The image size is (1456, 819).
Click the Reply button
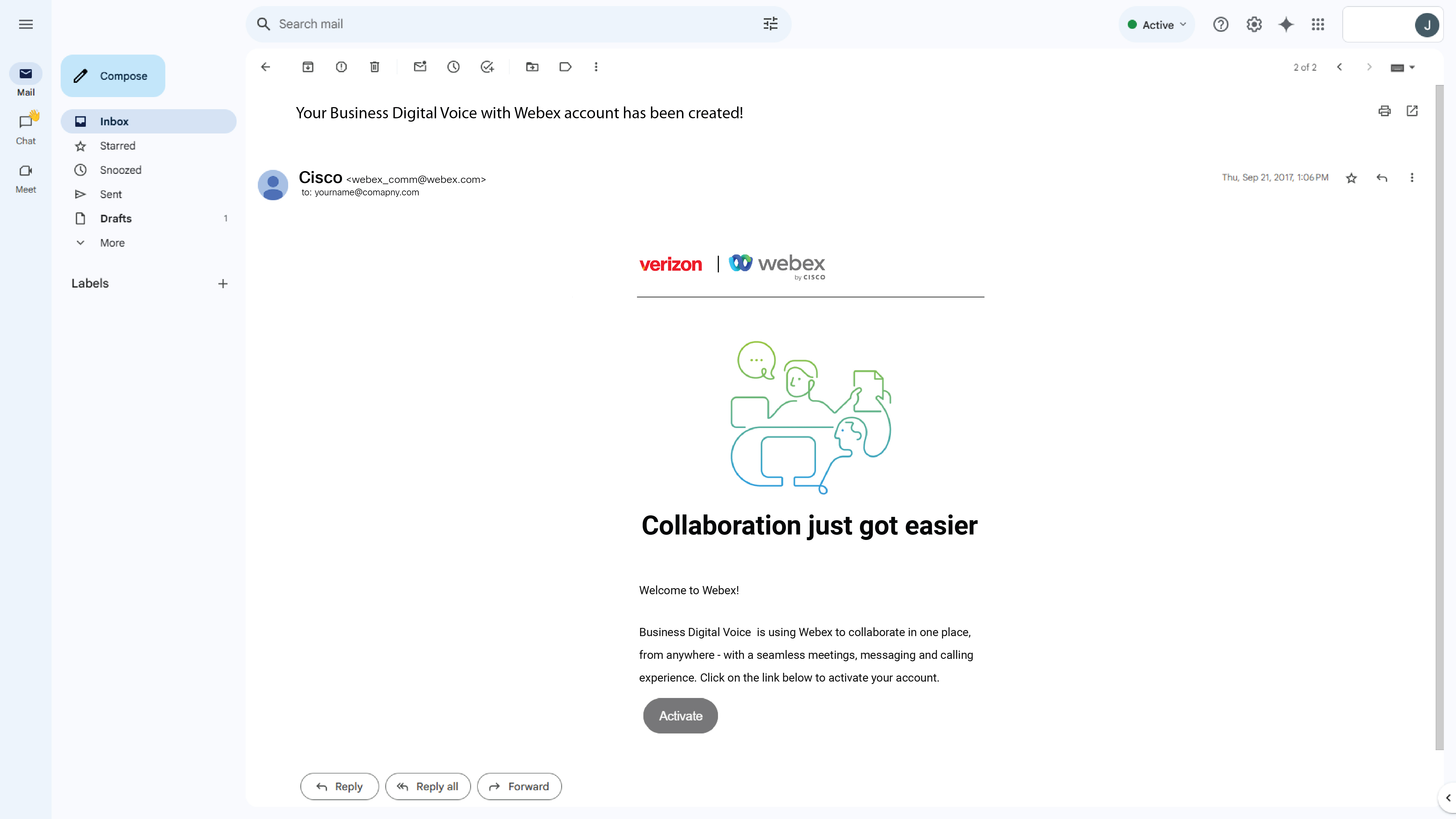pyautogui.click(x=339, y=786)
